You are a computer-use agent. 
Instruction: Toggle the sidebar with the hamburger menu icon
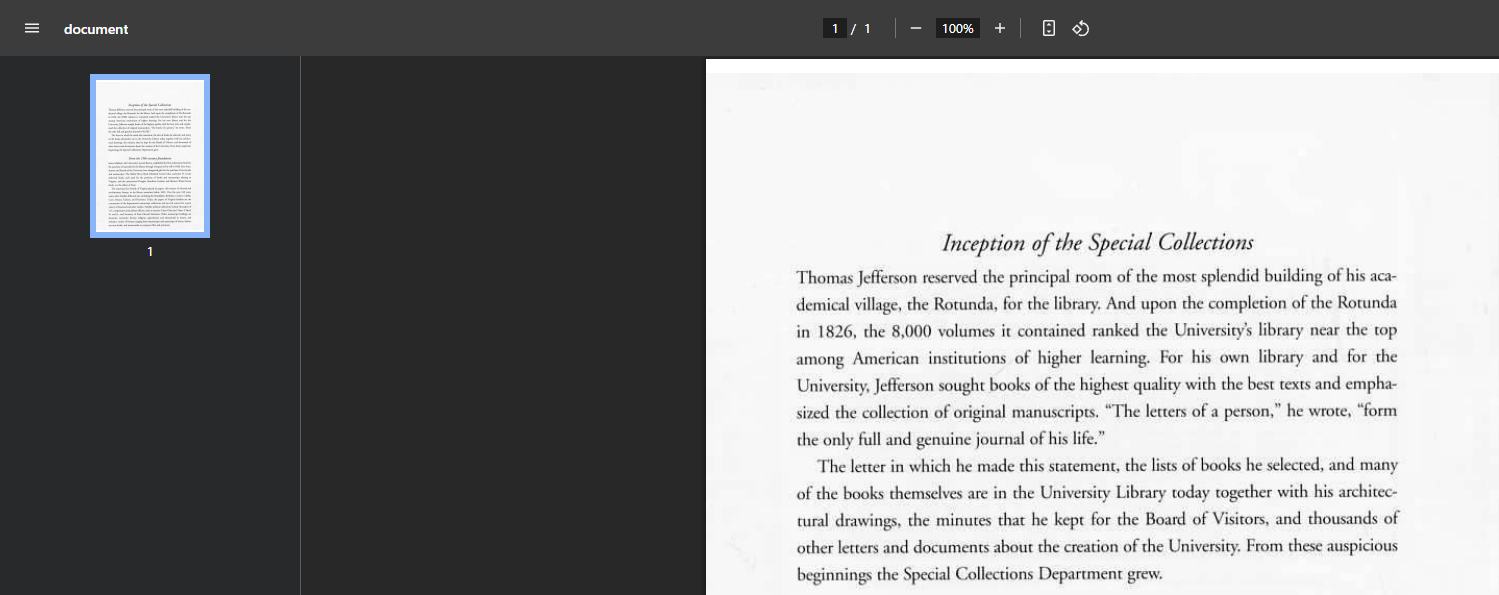click(x=32, y=28)
